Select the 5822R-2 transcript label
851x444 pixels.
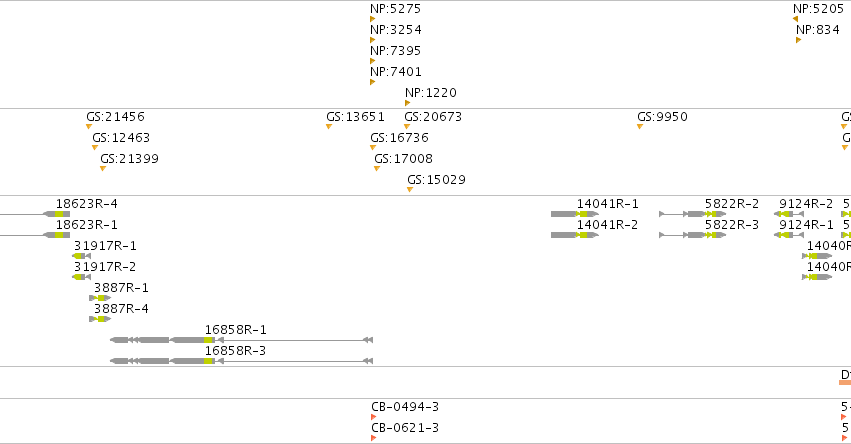click(x=732, y=204)
